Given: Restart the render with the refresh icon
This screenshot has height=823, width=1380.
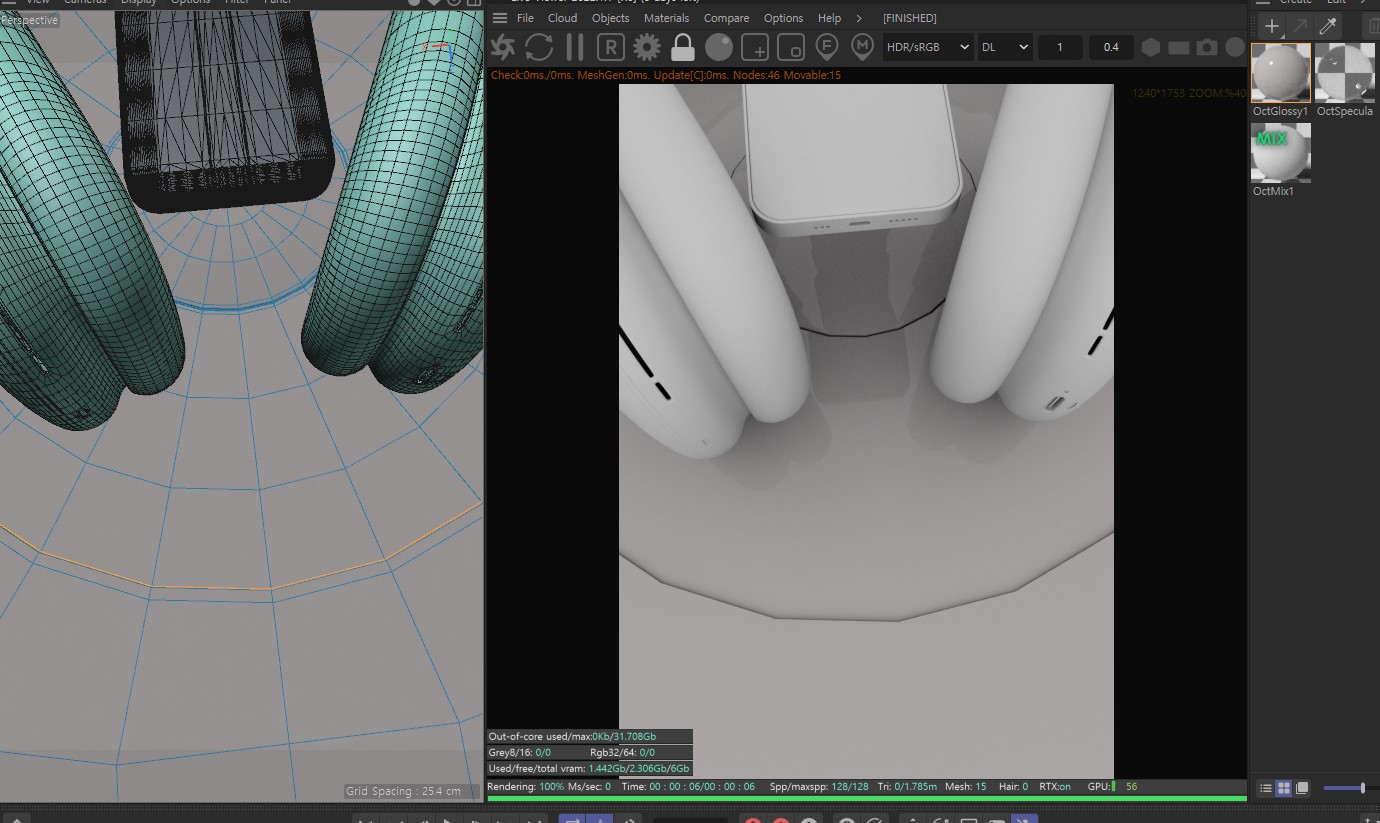Looking at the screenshot, I should [539, 47].
